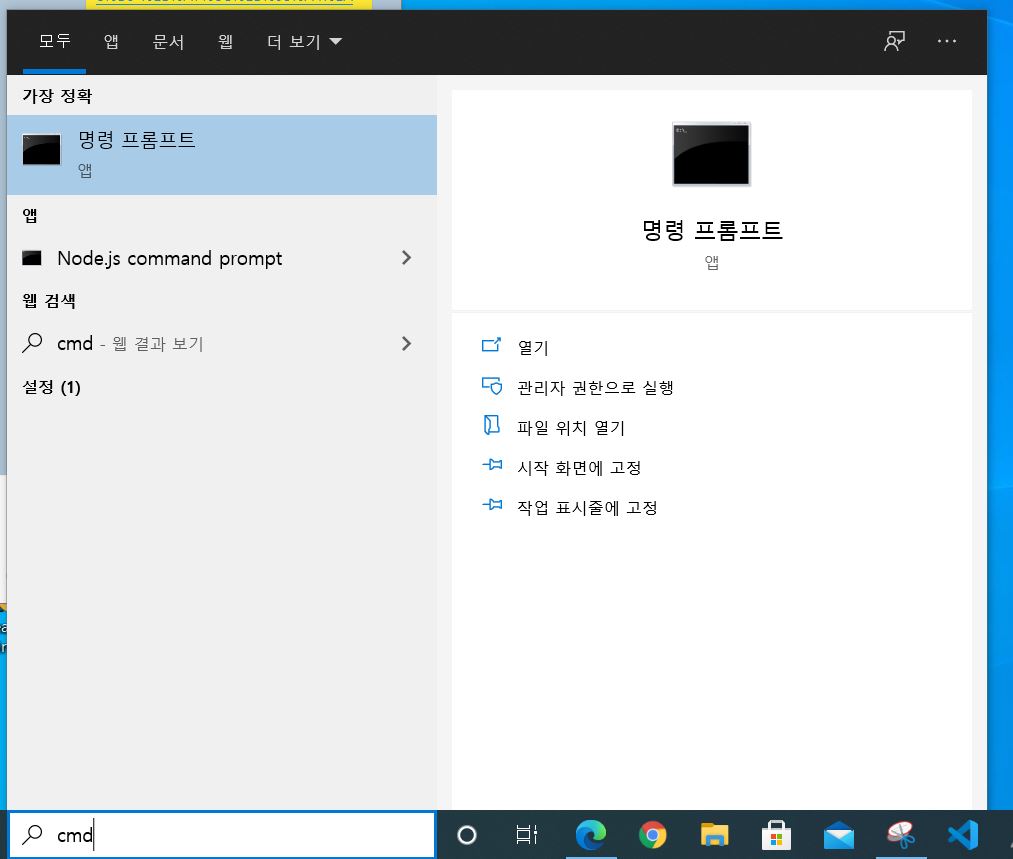Image resolution: width=1013 pixels, height=859 pixels.
Task: Select the 명령 프롬프트 best match result
Action: [x=222, y=155]
